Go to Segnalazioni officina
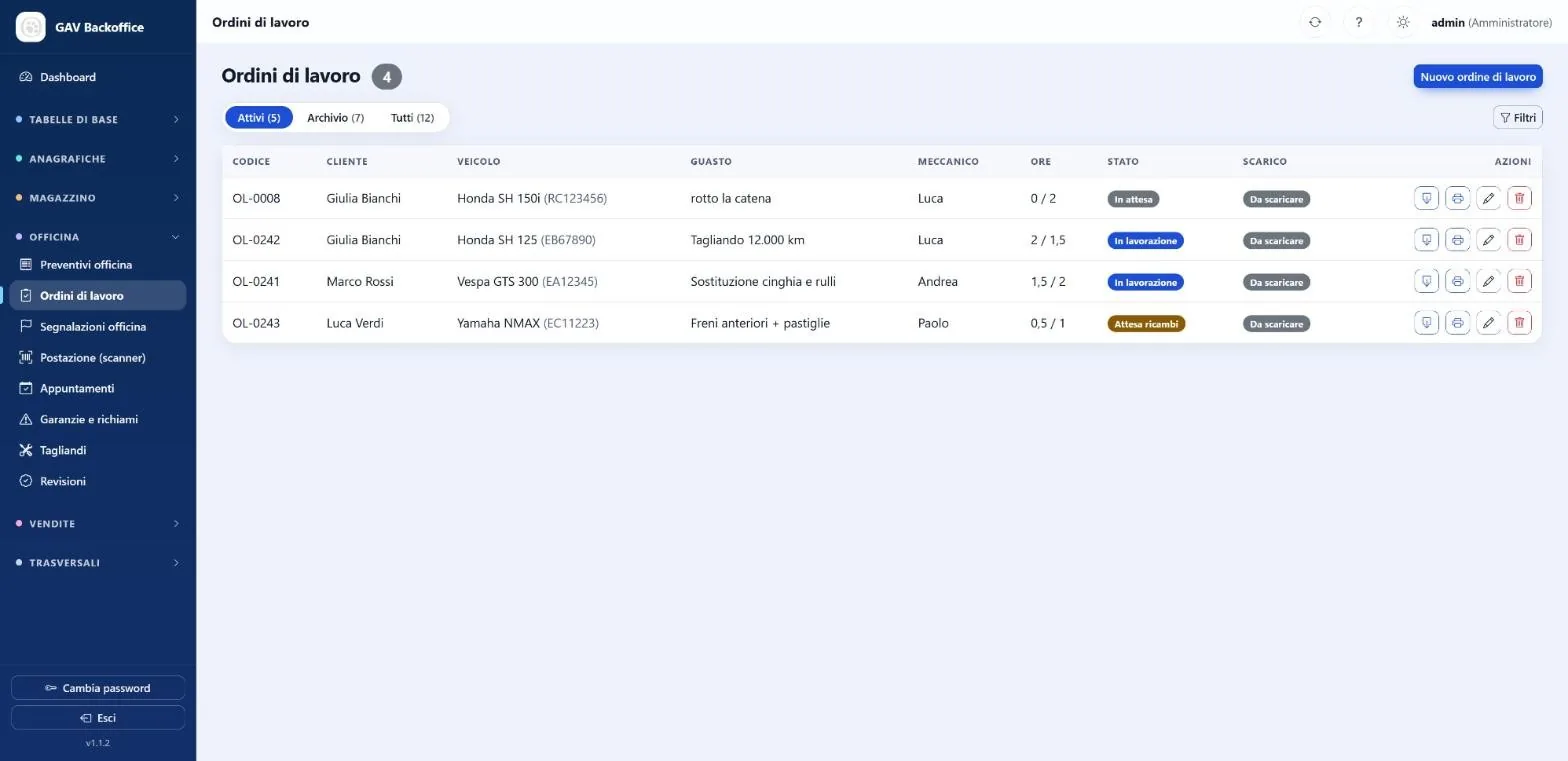 98,327
